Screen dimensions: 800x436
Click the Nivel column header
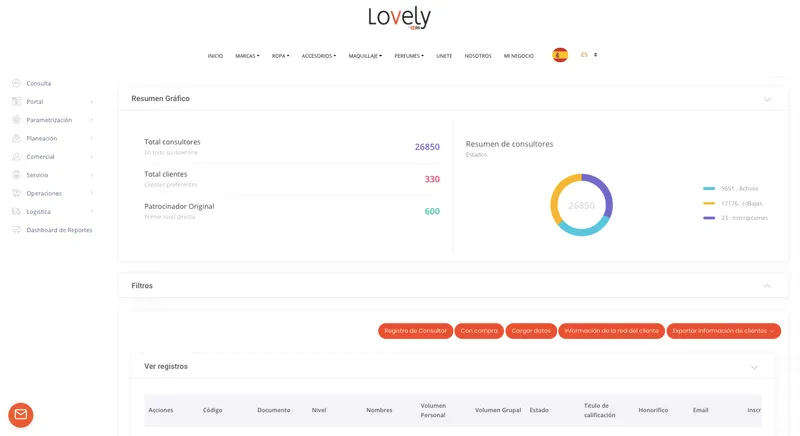[x=319, y=410]
